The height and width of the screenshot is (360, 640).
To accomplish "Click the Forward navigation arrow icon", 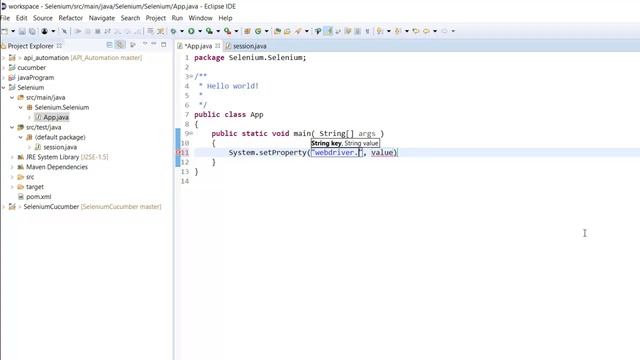I will pyautogui.click(x=444, y=31).
